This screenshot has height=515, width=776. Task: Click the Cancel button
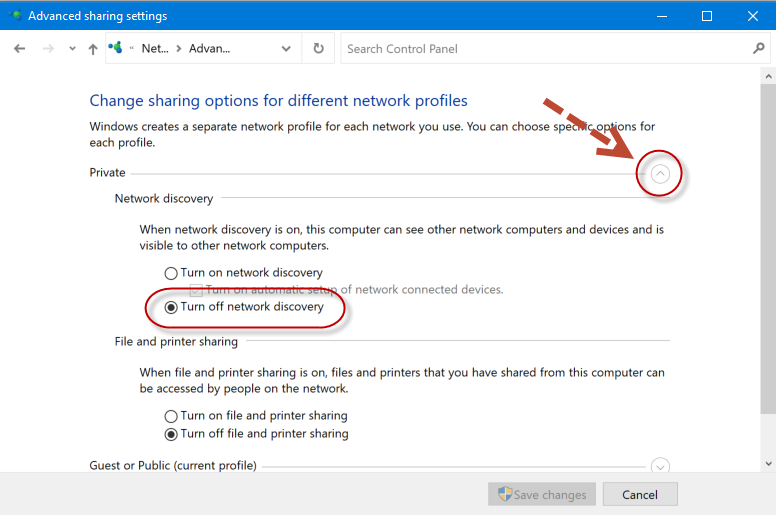pos(639,494)
